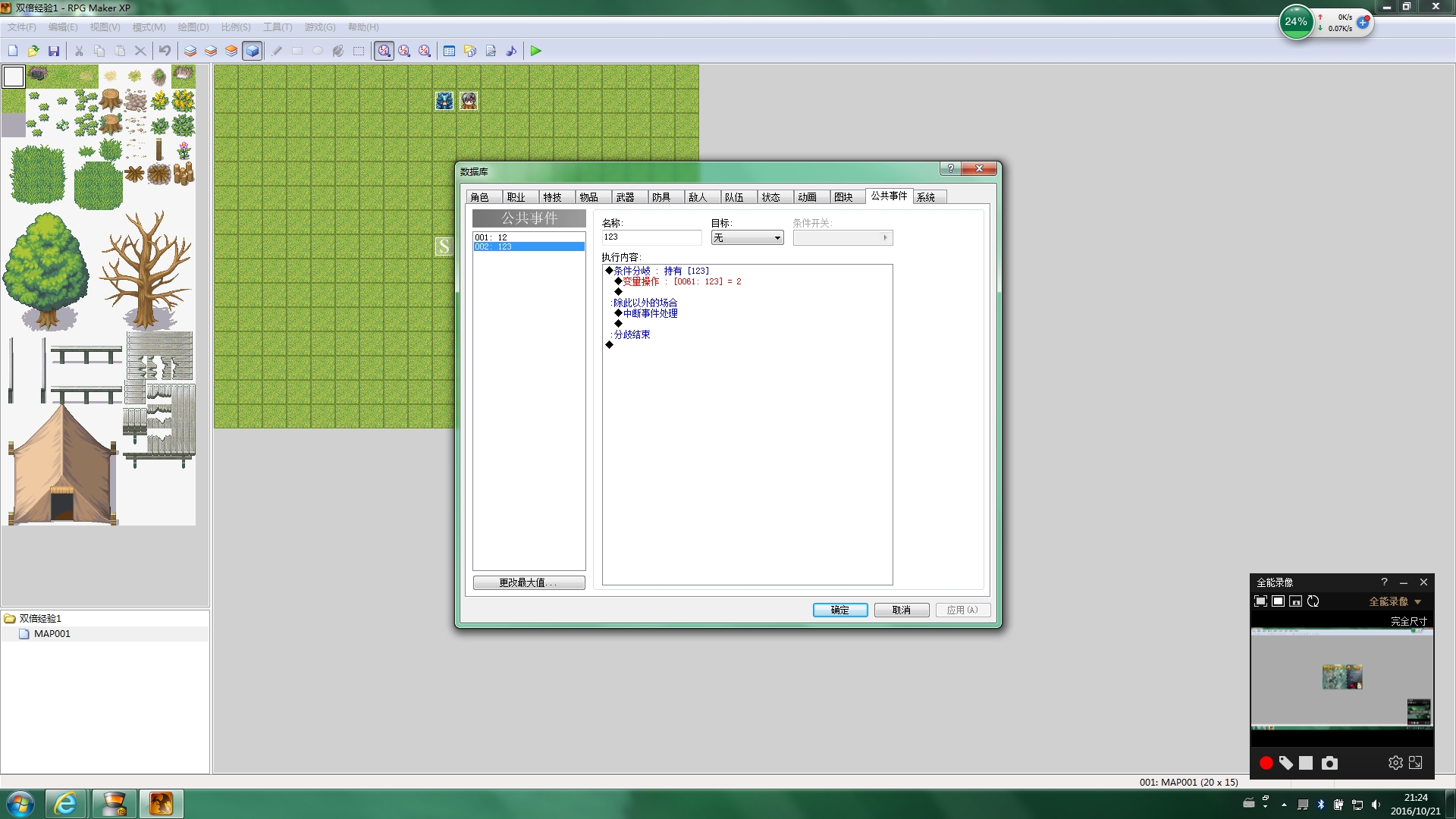Screen dimensions: 1456x819
Task: Take a snapshot with recorder camera icon
Action: pos(1329,763)
